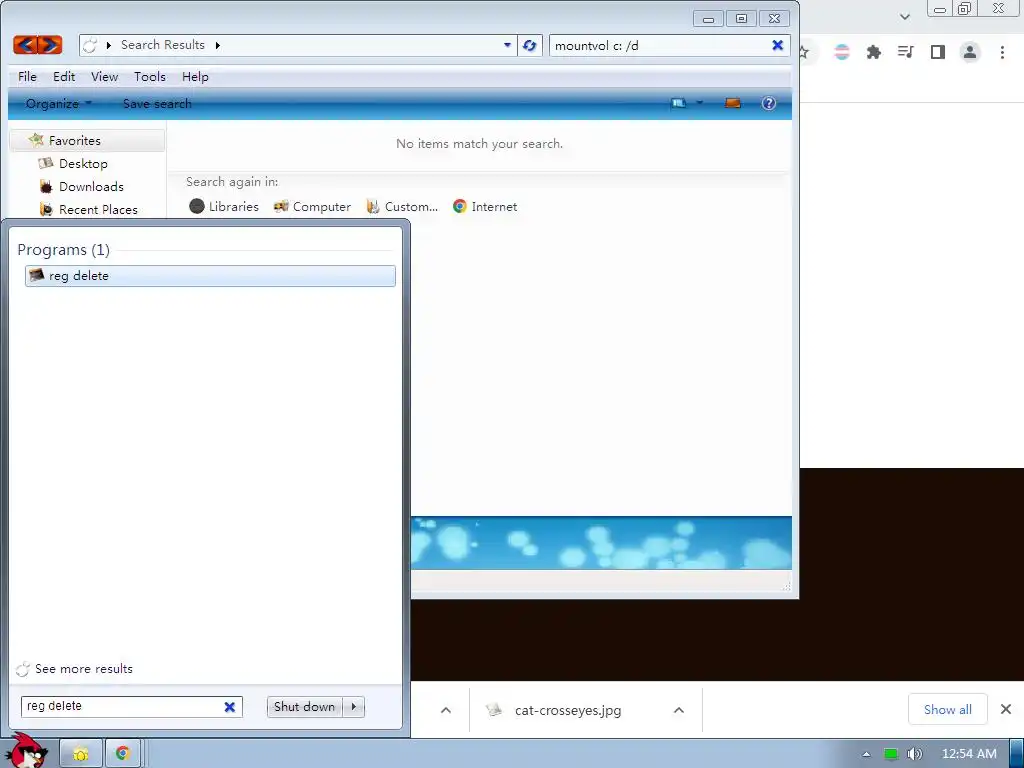Open Recent Places in the navigation pane
1024x768 pixels.
98,209
